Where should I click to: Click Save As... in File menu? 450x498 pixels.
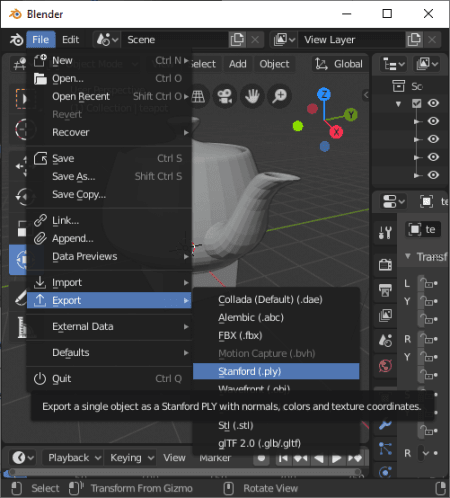(109, 176)
